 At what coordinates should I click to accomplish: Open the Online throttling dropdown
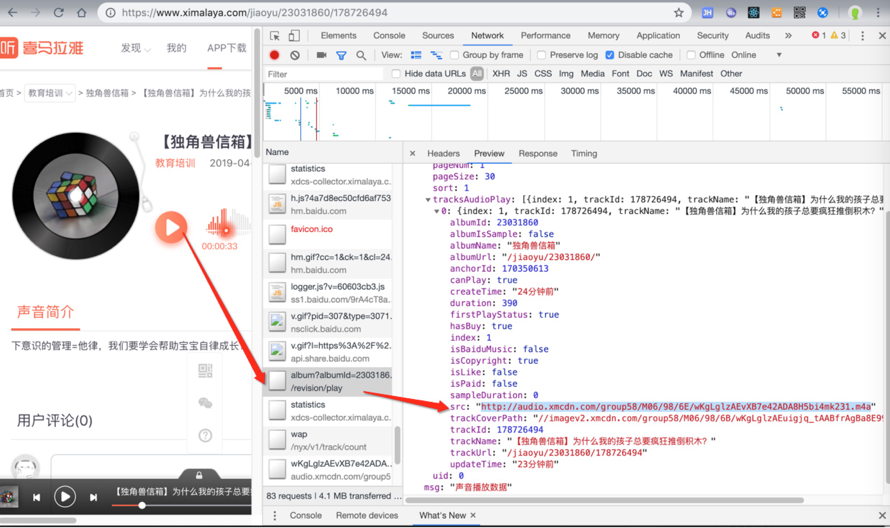pos(757,55)
